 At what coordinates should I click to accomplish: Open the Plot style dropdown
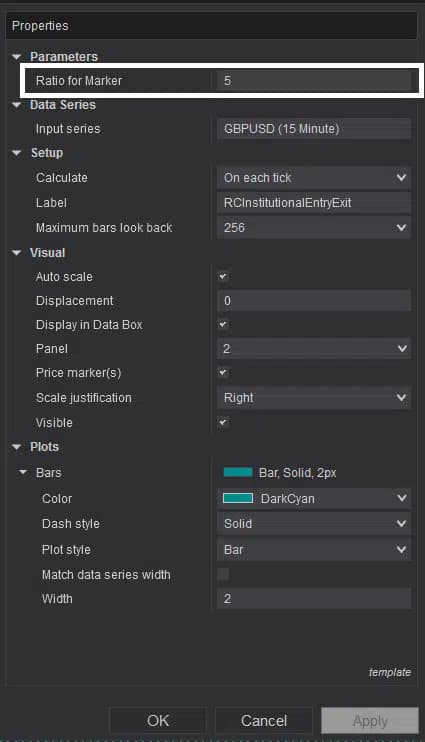314,550
